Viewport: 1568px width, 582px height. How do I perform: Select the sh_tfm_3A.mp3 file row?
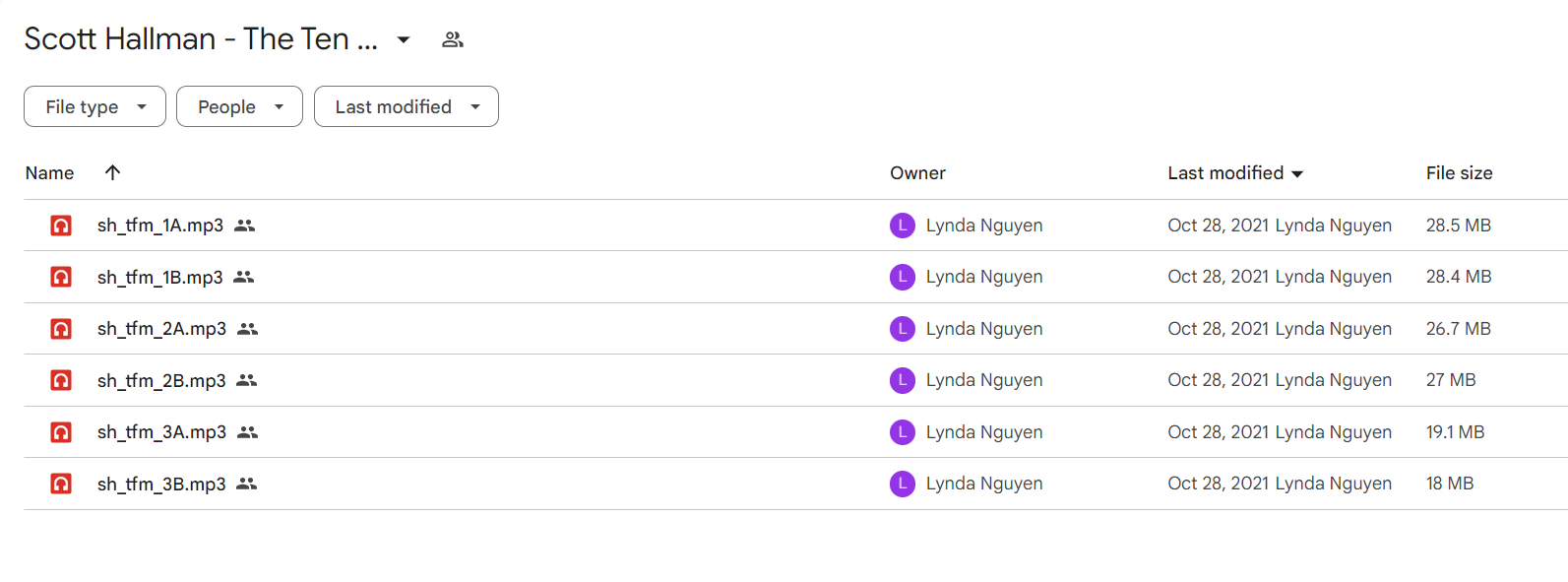[x=795, y=432]
